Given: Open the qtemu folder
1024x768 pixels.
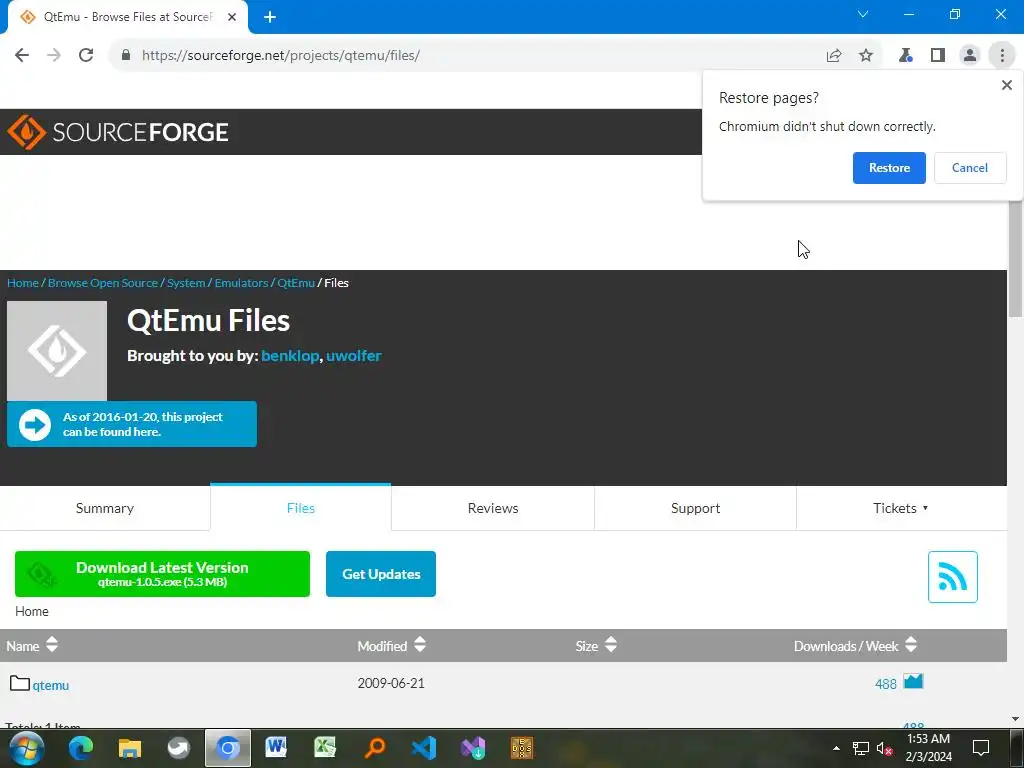Looking at the screenshot, I should point(50,685).
